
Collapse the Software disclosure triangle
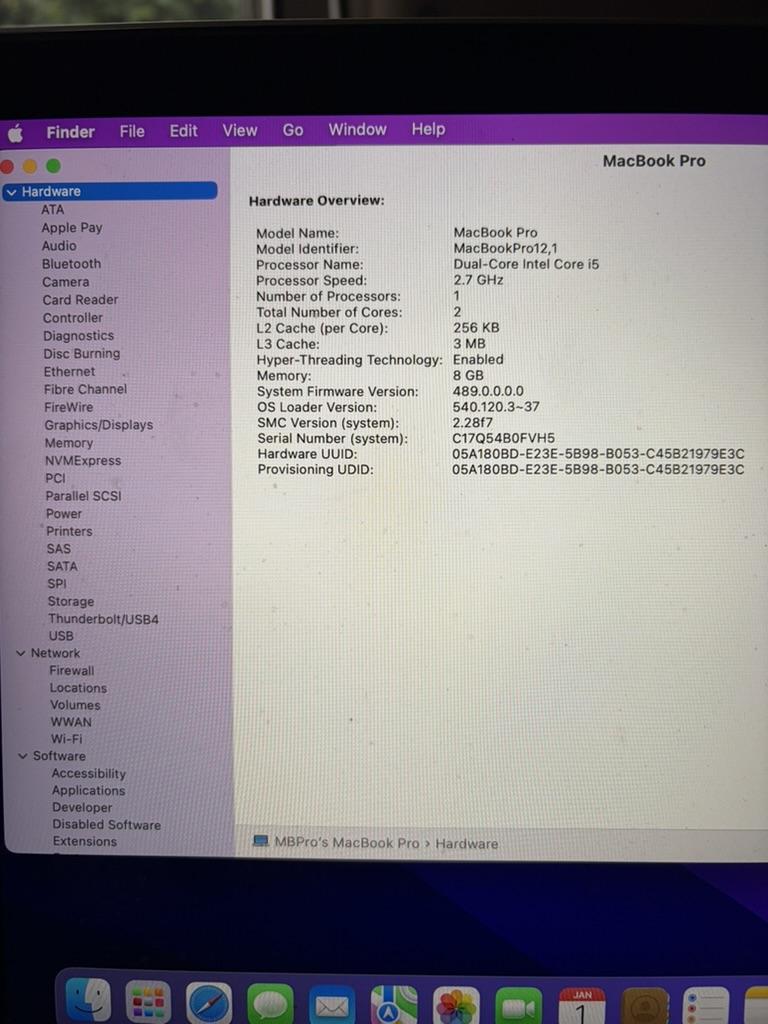pos(23,756)
